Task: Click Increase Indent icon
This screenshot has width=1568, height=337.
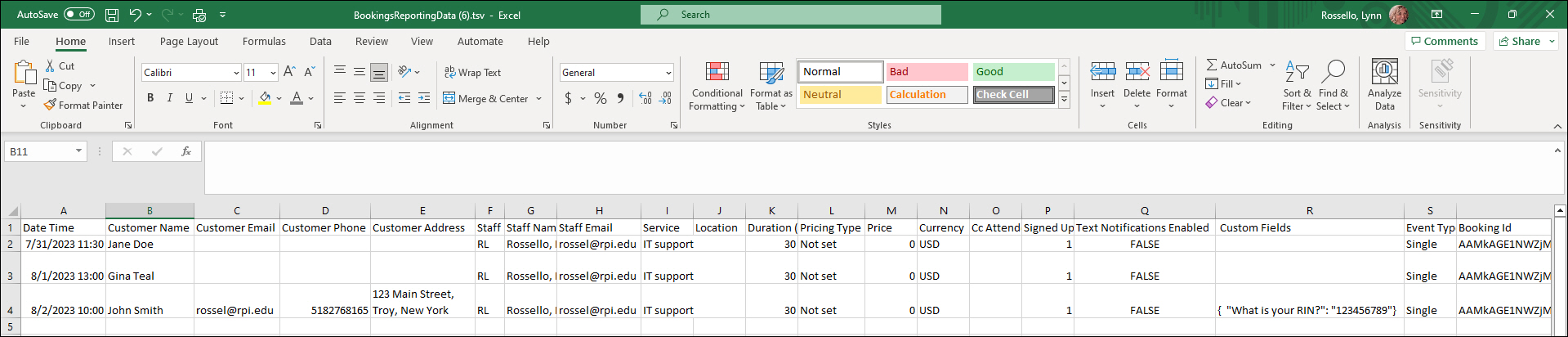Action: [x=424, y=98]
